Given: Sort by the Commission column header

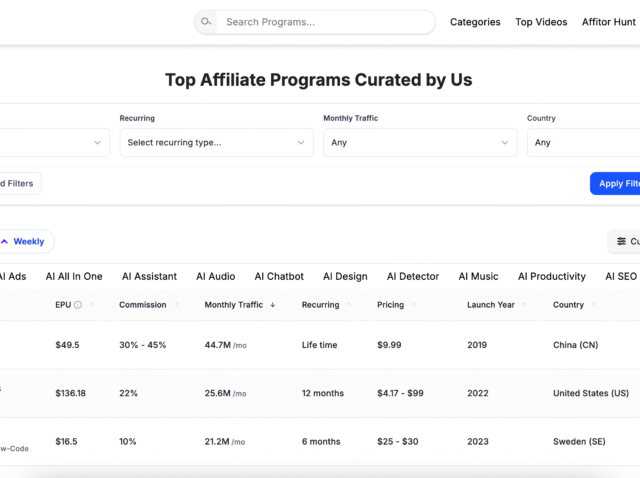Looking at the screenshot, I should tap(142, 305).
